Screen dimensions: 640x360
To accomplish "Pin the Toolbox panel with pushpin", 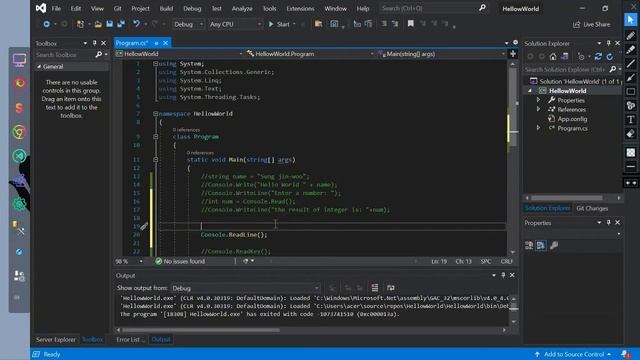I will point(95,43).
